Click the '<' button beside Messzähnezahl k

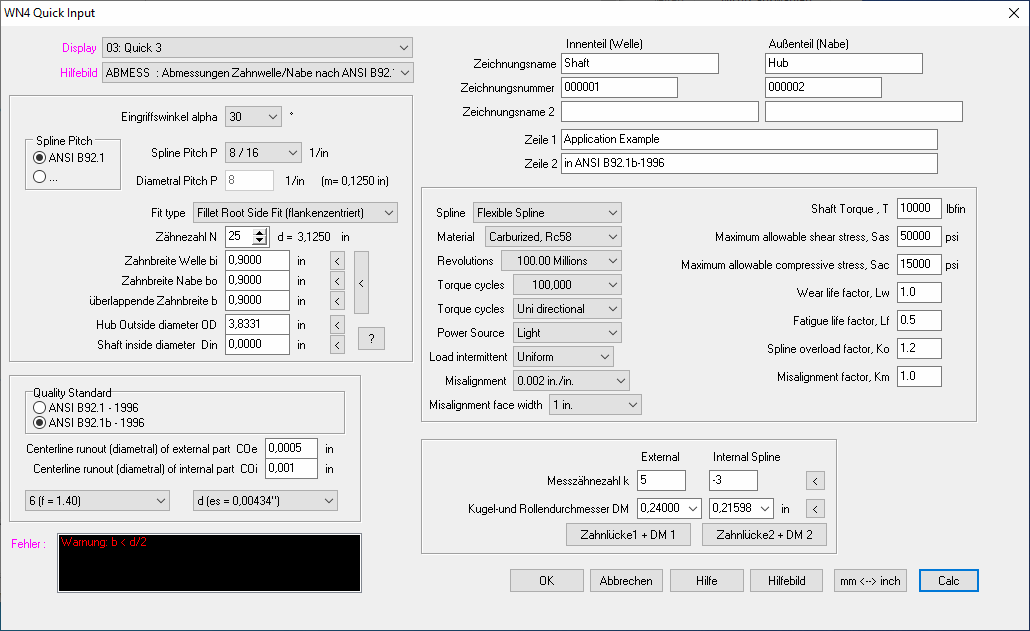(x=815, y=481)
